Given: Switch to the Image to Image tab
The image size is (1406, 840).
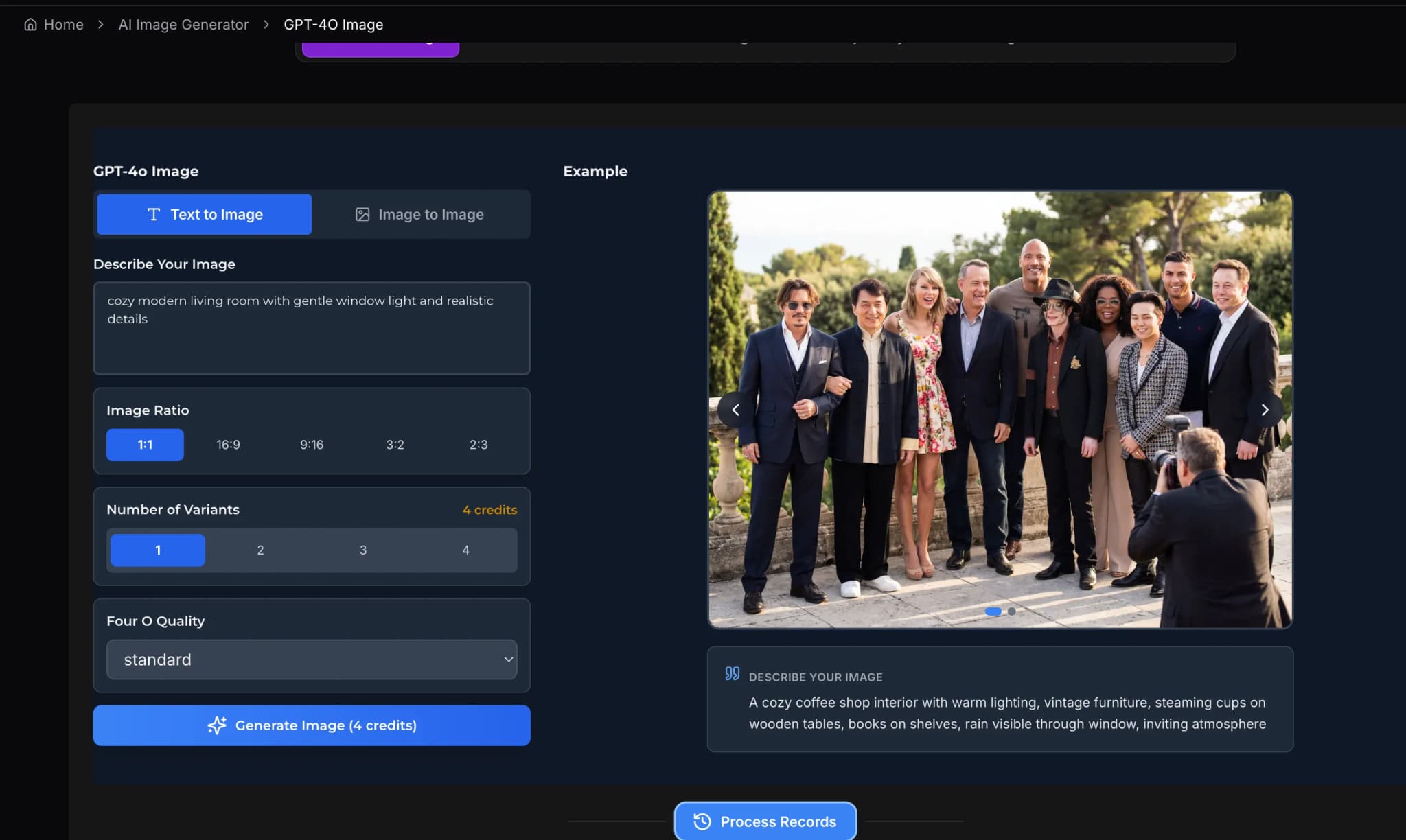Looking at the screenshot, I should coord(420,215).
